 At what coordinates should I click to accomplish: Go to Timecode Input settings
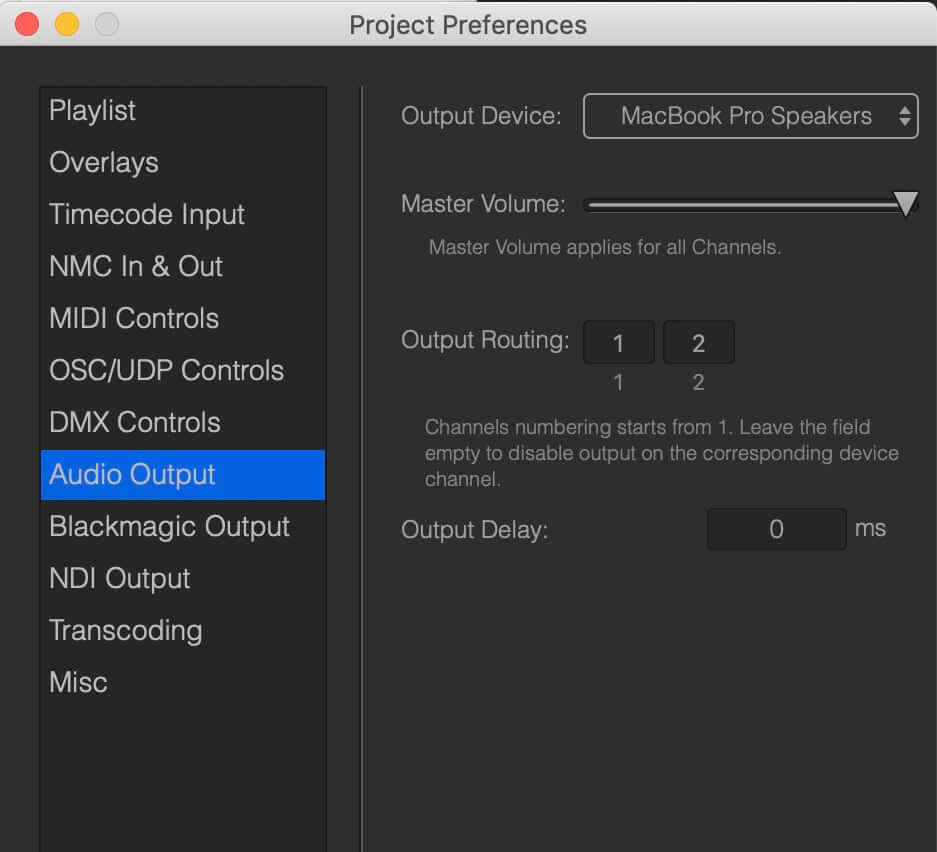(183, 214)
